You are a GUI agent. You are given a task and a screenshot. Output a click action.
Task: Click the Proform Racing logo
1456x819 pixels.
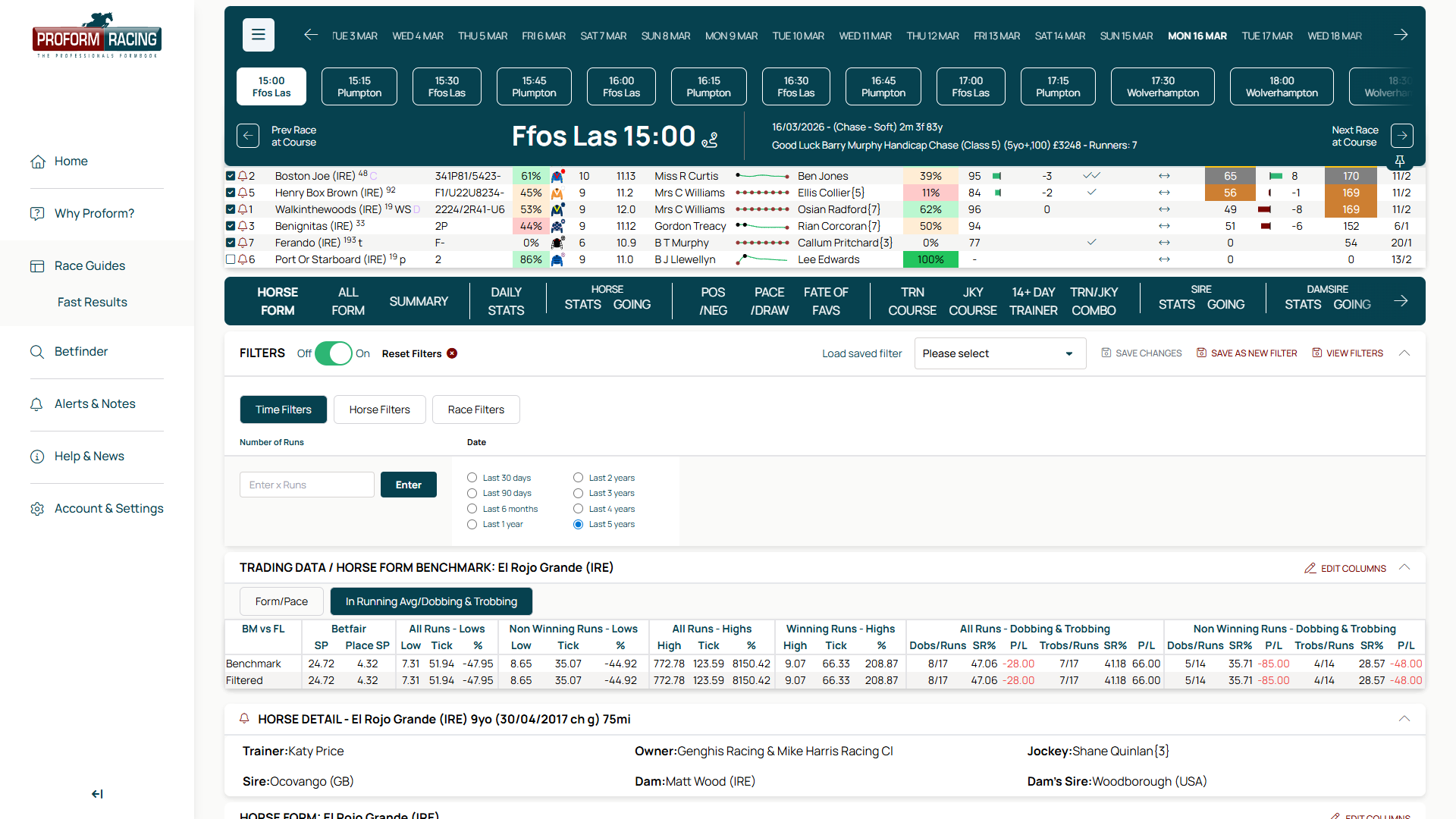pyautogui.click(x=97, y=36)
